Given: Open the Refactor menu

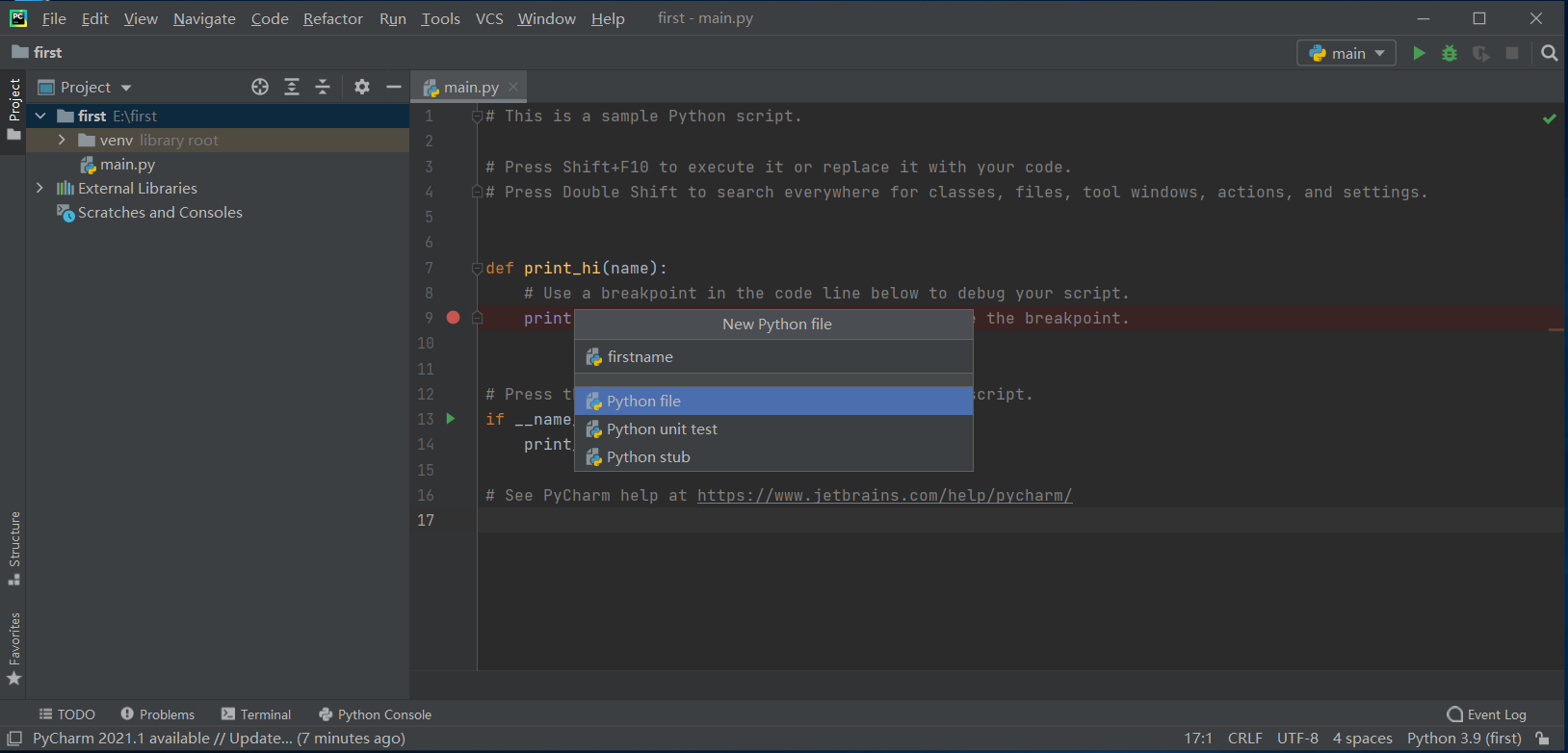Looking at the screenshot, I should pyautogui.click(x=332, y=18).
